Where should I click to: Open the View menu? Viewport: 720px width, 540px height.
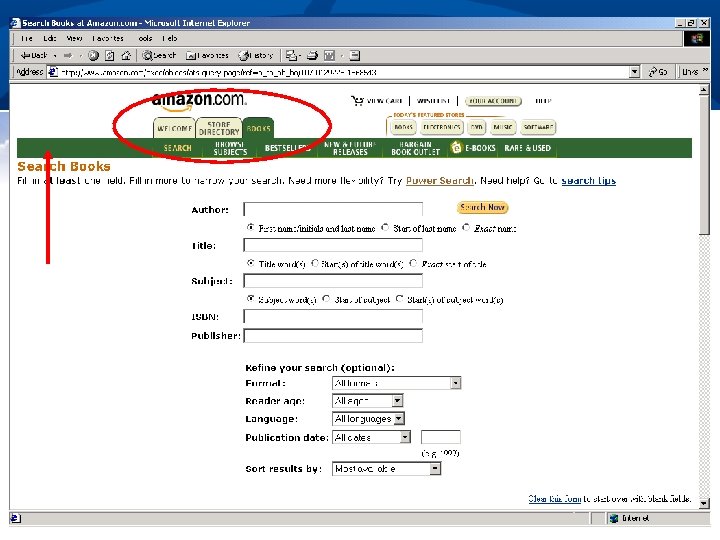coord(74,38)
